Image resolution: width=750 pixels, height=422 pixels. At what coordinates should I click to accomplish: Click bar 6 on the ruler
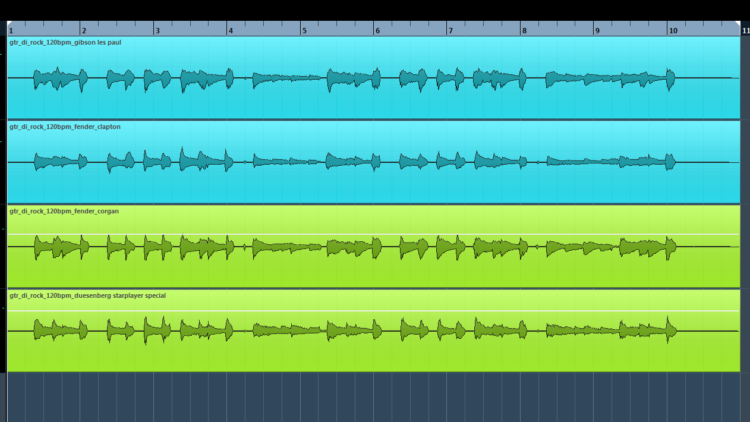[x=377, y=31]
